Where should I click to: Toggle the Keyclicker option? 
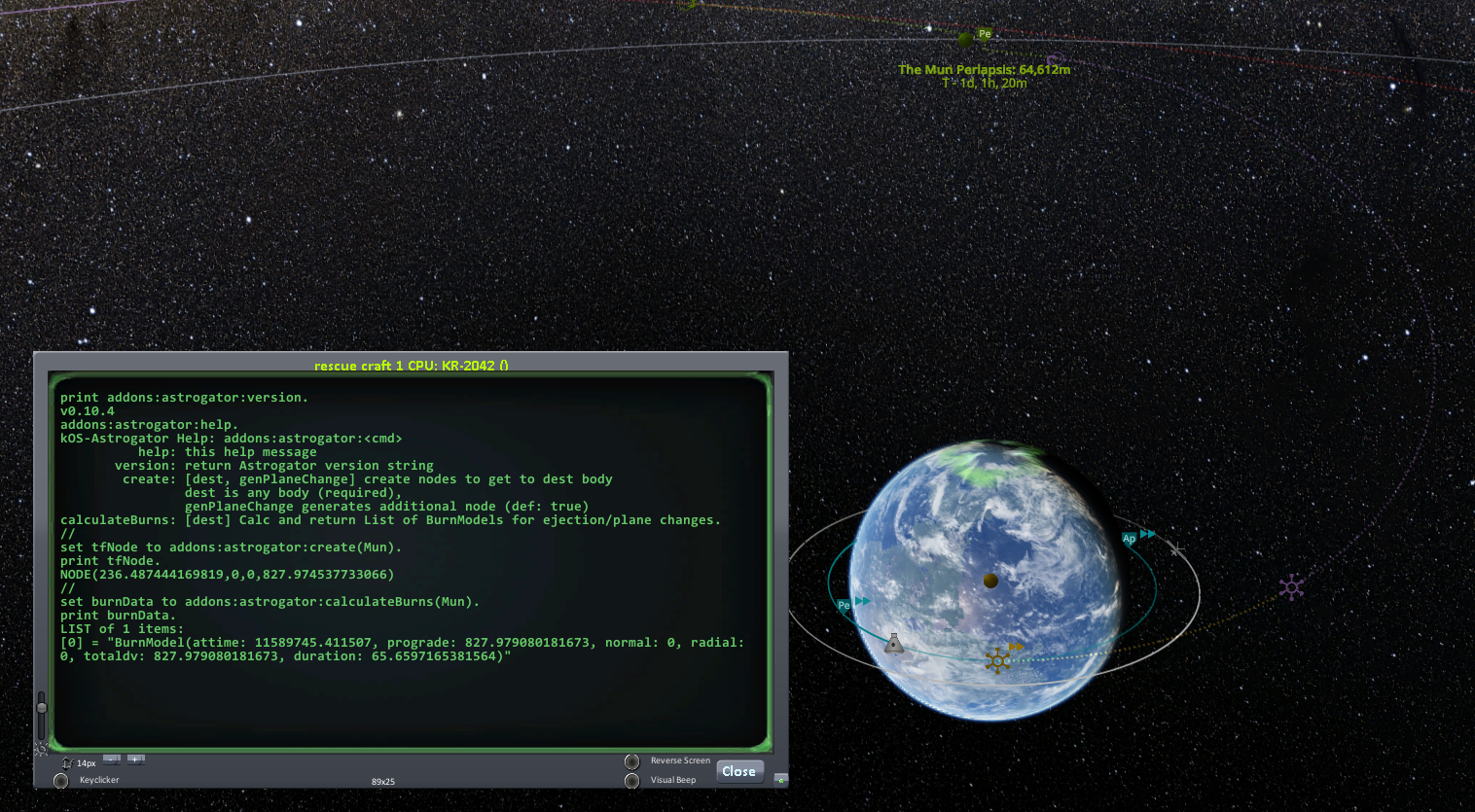point(61,780)
